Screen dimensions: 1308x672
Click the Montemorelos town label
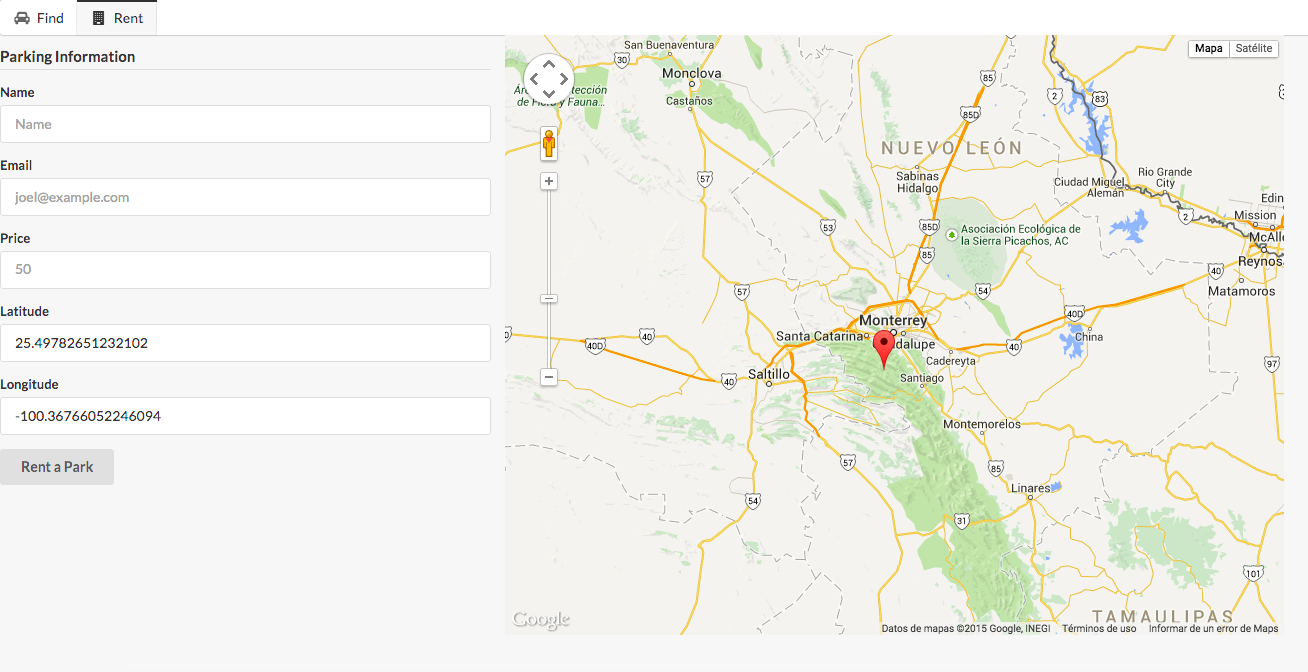(982, 424)
